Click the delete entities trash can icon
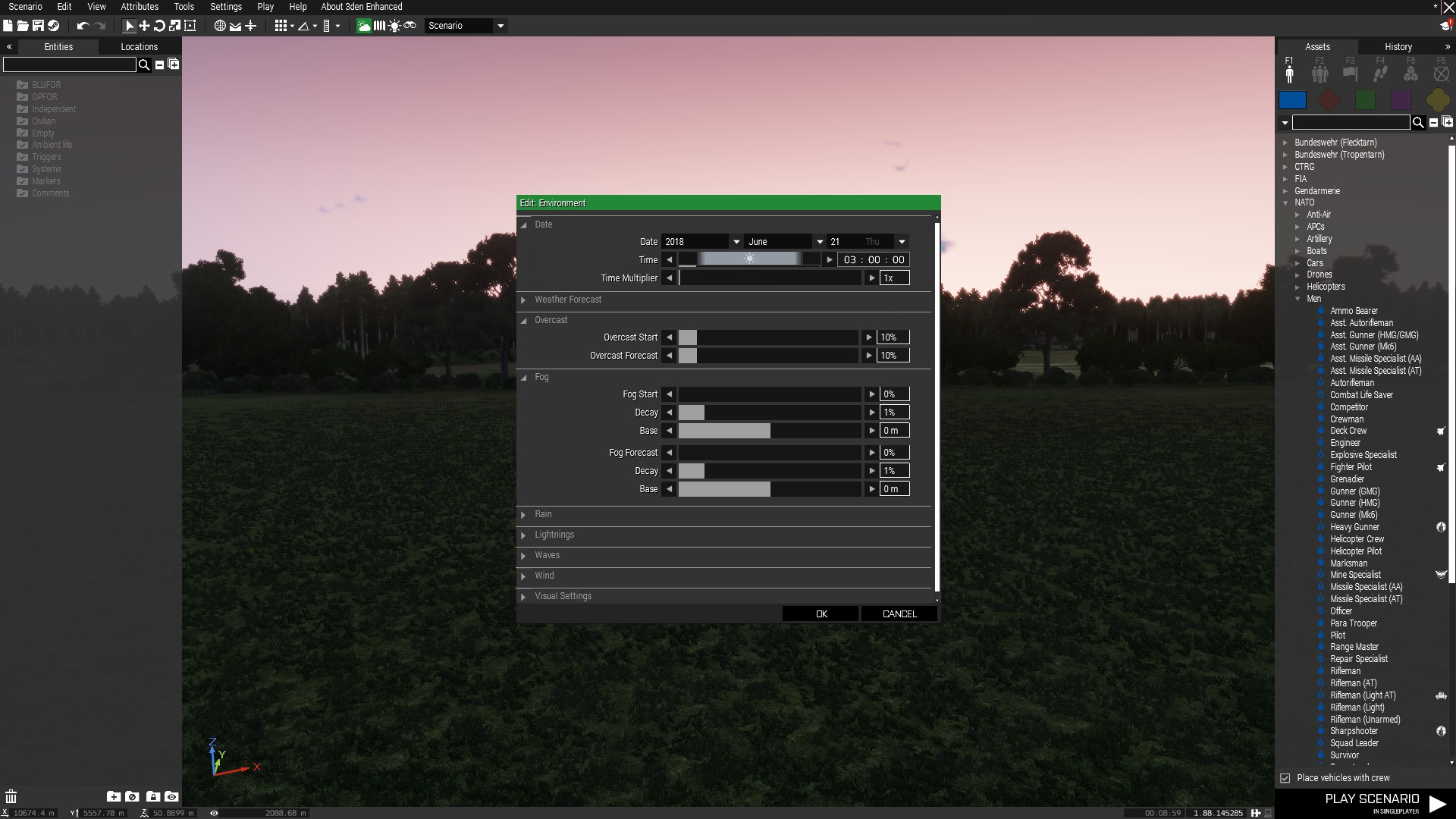The width and height of the screenshot is (1456, 819). tap(11, 796)
